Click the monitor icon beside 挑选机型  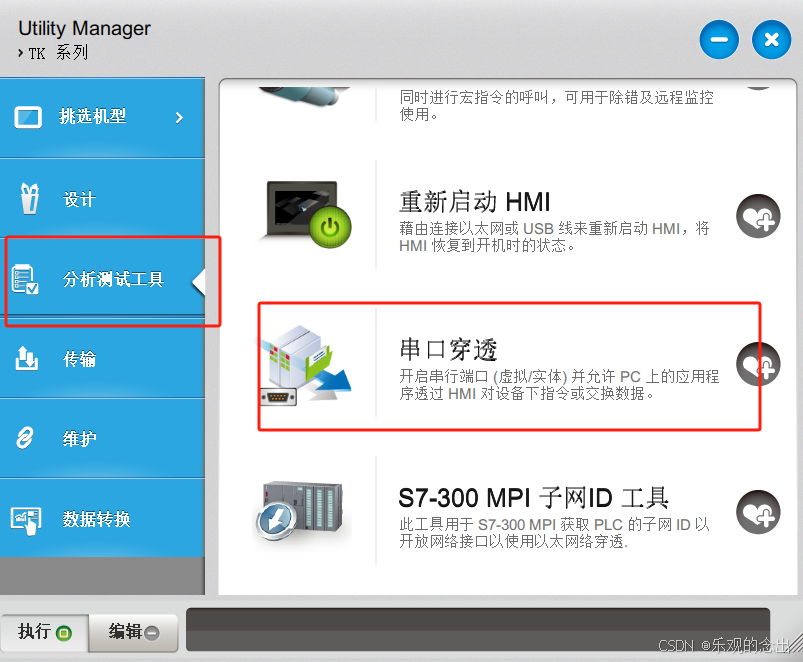(28, 117)
